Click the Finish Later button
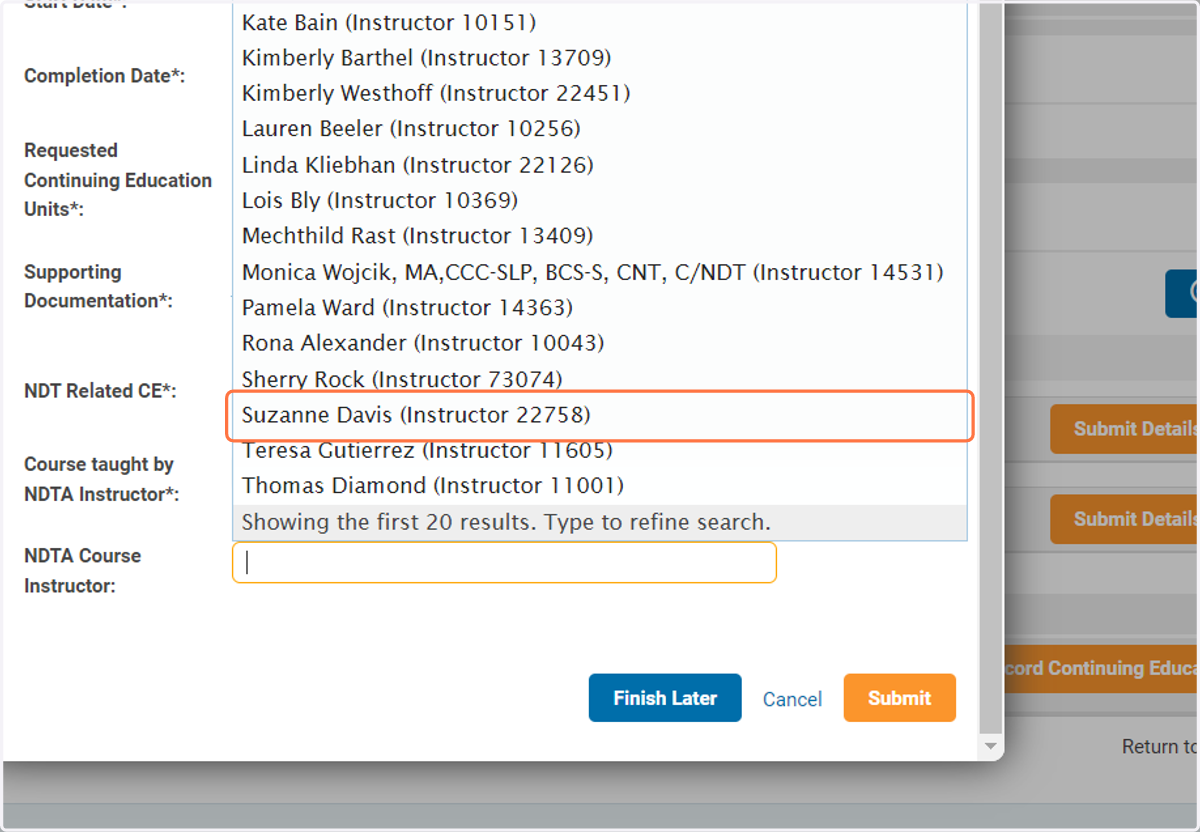Screen dimensions: 1200x832 (x=665, y=698)
